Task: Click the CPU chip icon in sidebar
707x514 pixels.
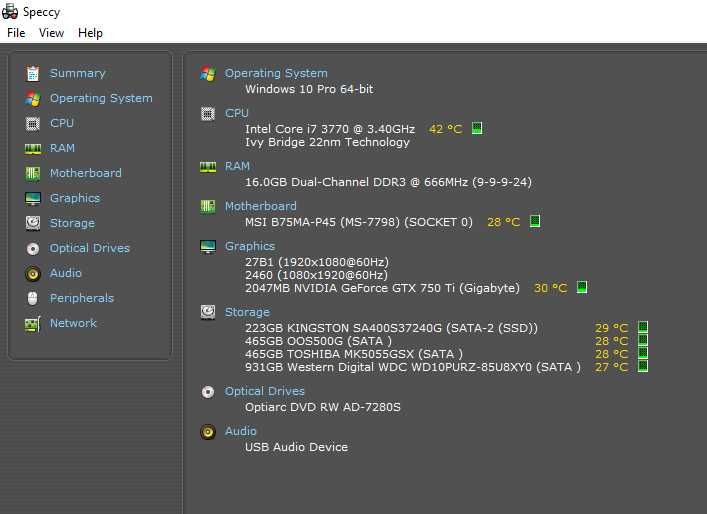Action: (33, 124)
